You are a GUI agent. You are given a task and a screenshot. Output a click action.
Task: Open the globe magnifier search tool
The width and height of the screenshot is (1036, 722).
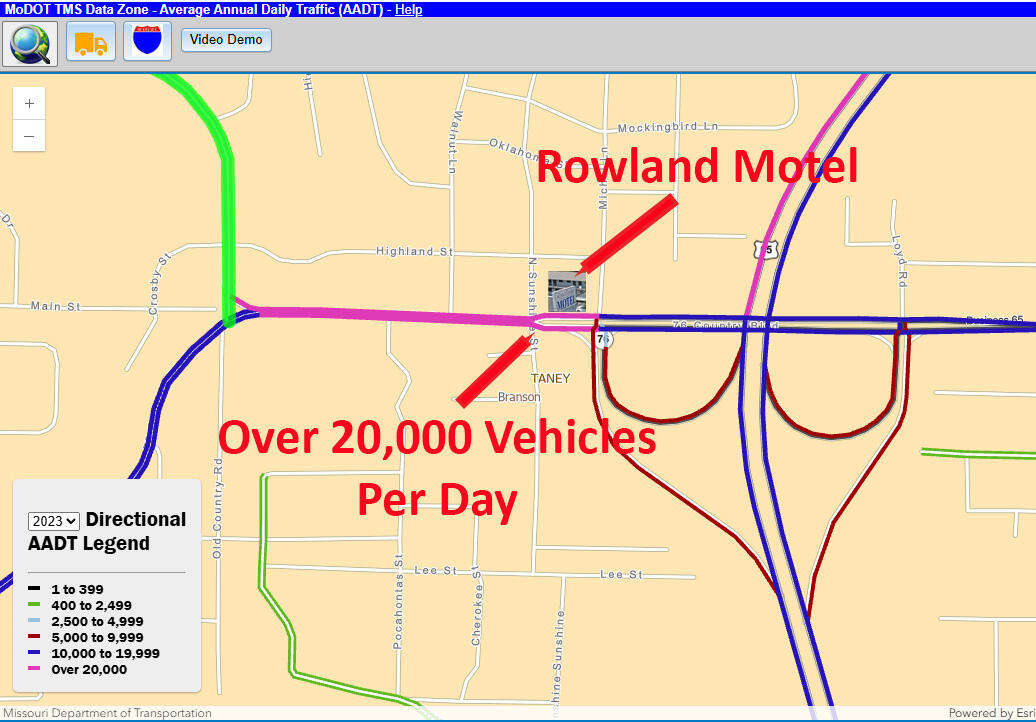pyautogui.click(x=30, y=44)
